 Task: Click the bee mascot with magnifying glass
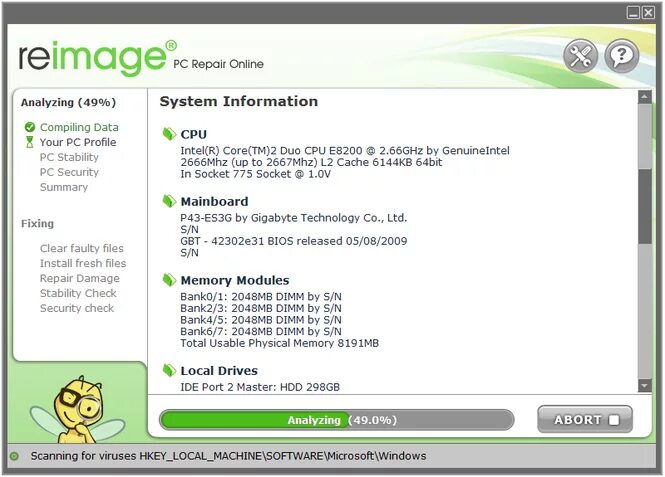click(x=79, y=409)
